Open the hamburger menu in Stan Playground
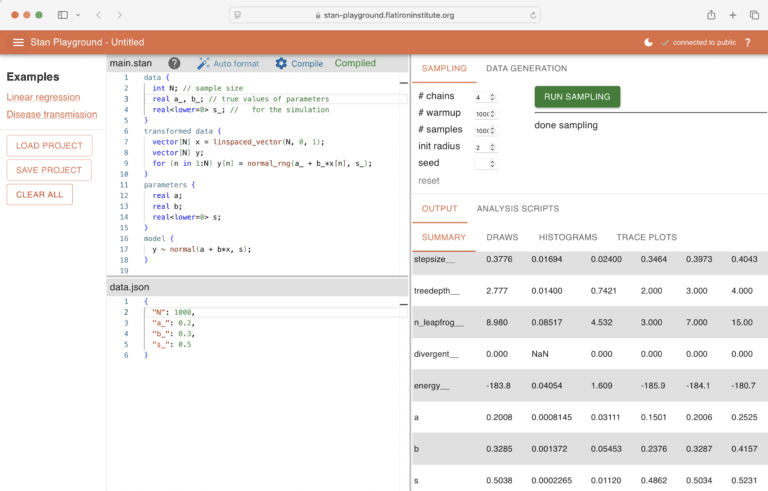Viewport: 768px width, 491px height. click(x=18, y=42)
